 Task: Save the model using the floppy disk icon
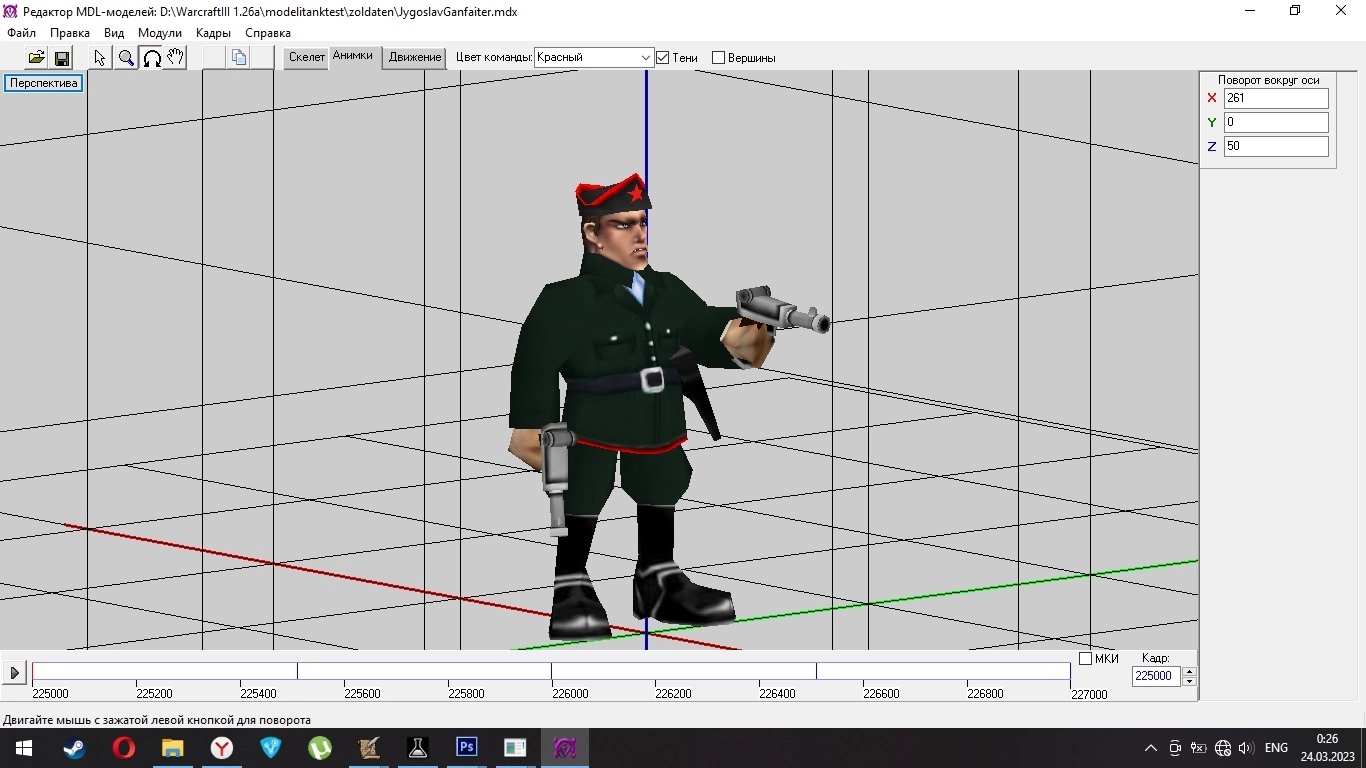61,58
